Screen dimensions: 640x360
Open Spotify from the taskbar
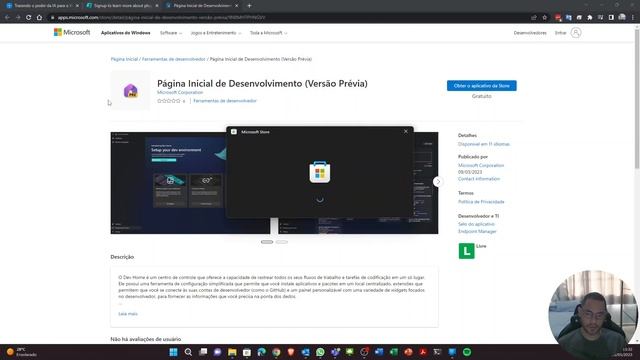tap(467, 352)
